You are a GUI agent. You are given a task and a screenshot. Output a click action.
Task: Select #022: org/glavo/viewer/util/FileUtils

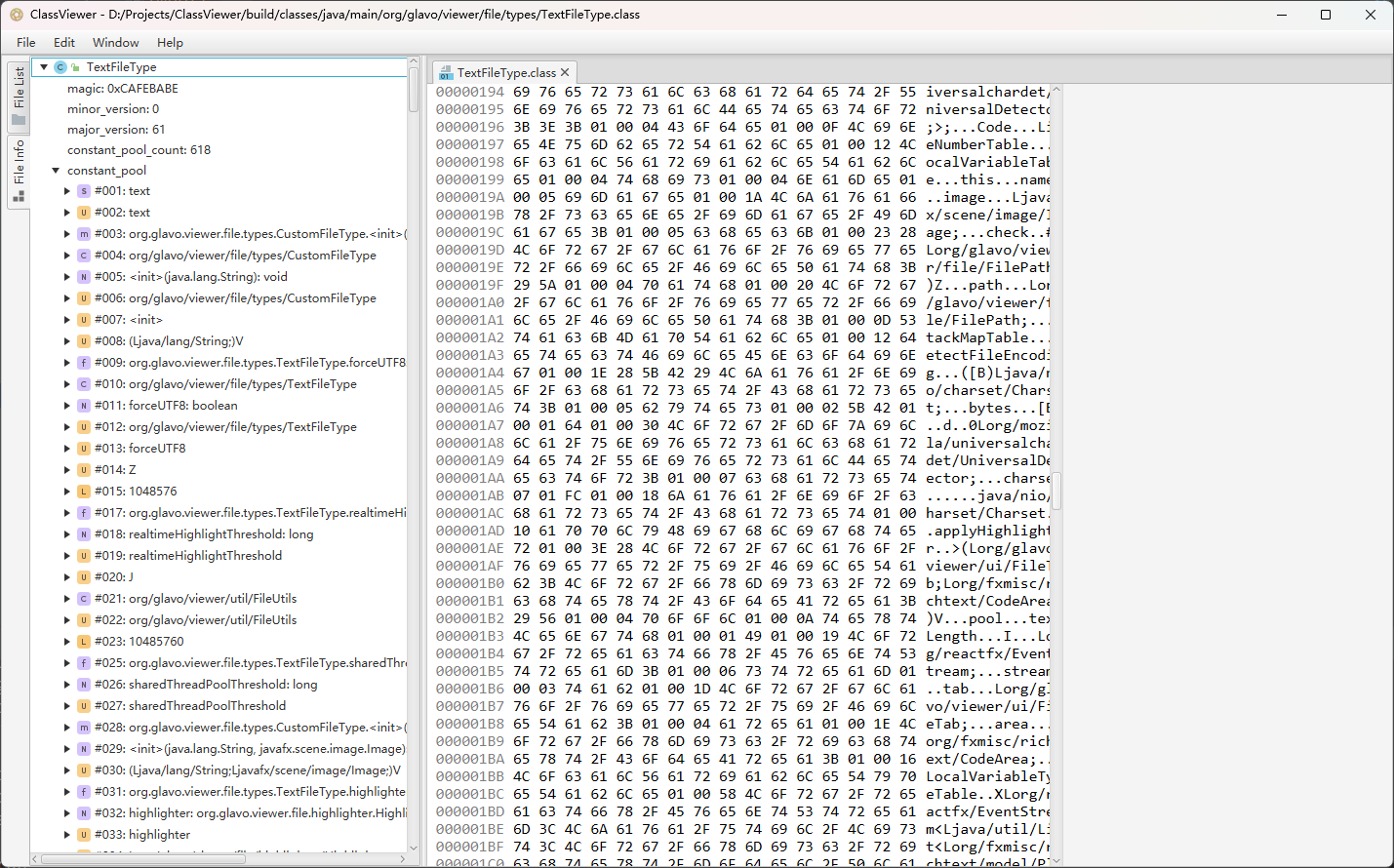tap(219, 620)
